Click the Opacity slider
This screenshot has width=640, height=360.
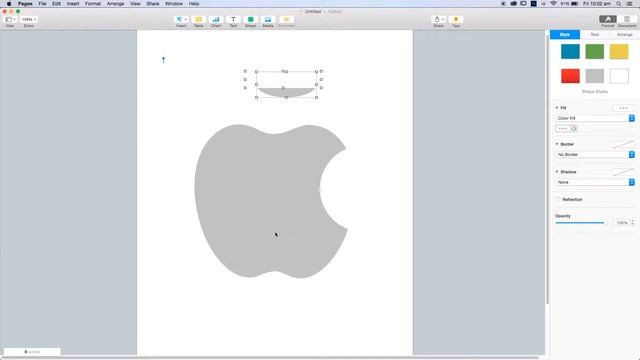[x=581, y=223]
